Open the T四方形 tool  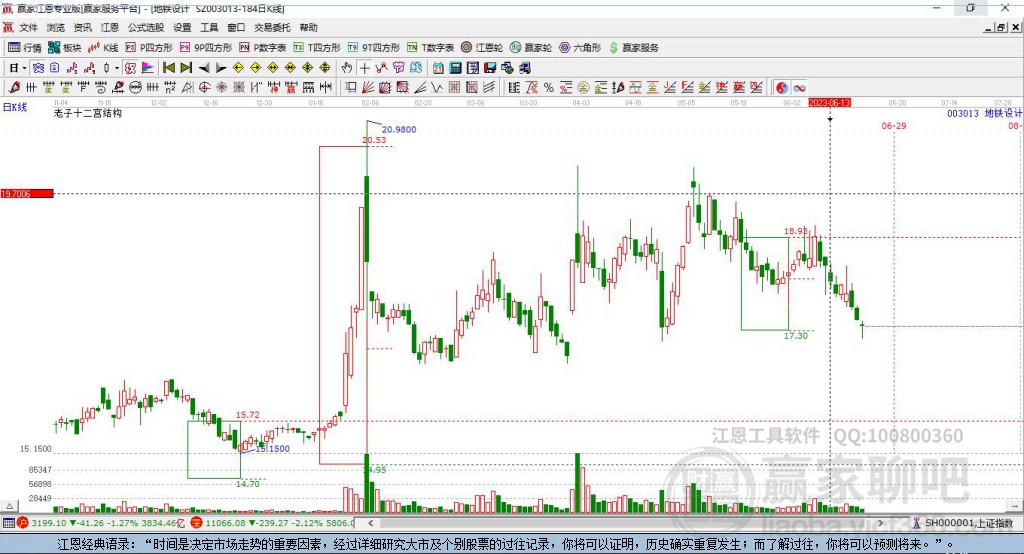point(317,48)
